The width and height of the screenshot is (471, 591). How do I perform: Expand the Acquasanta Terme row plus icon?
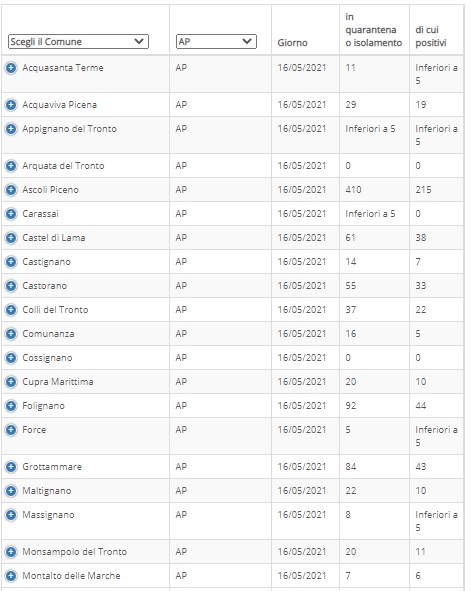tap(11, 68)
